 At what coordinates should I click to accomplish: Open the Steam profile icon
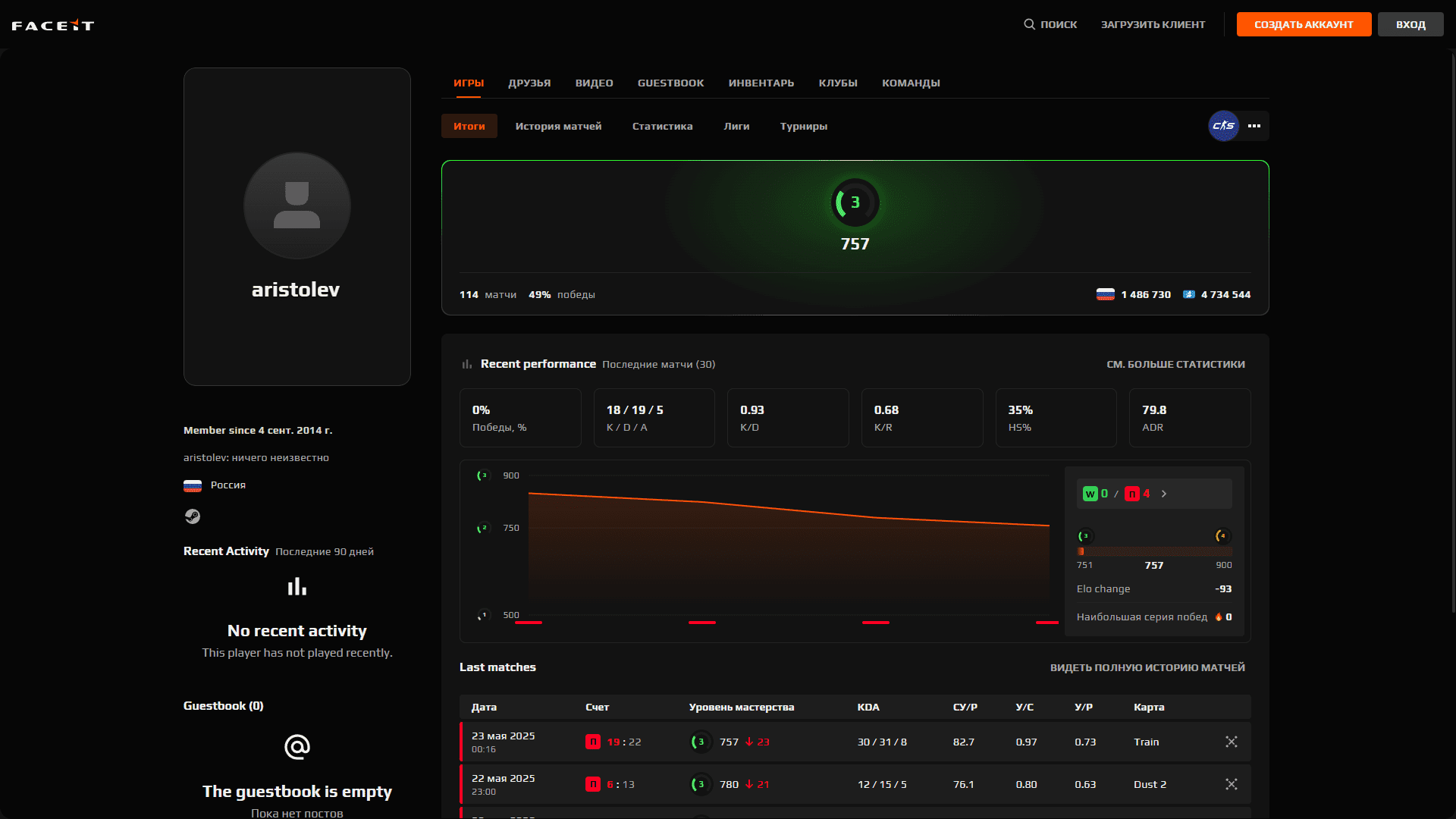click(193, 516)
